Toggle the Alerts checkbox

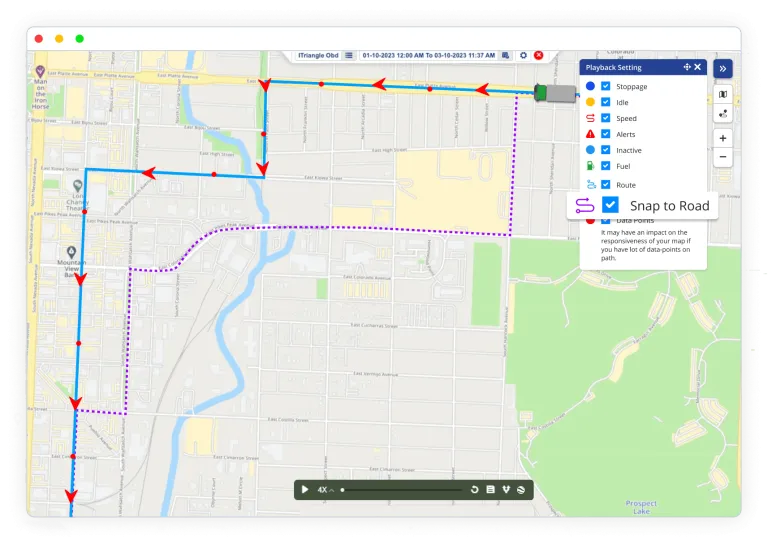point(606,134)
